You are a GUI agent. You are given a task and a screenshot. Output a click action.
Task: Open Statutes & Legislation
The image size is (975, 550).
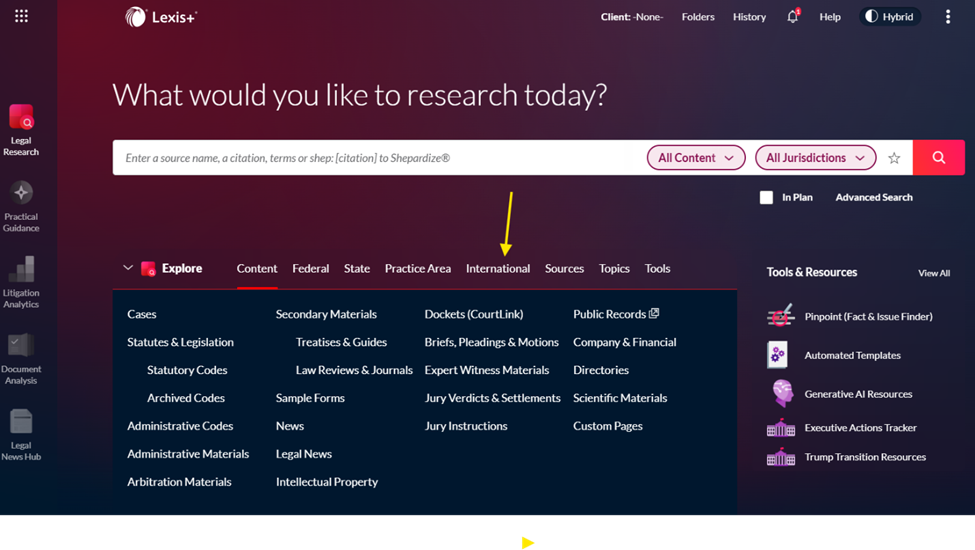[180, 342]
